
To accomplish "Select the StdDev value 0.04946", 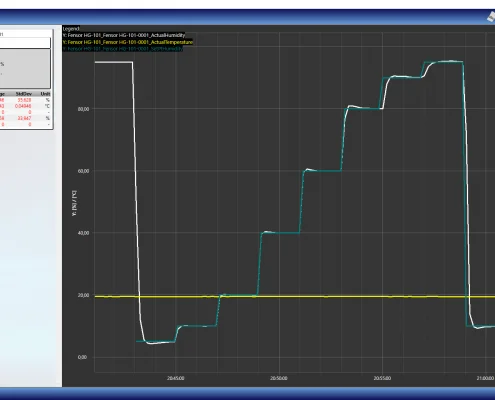I will (23, 106).
